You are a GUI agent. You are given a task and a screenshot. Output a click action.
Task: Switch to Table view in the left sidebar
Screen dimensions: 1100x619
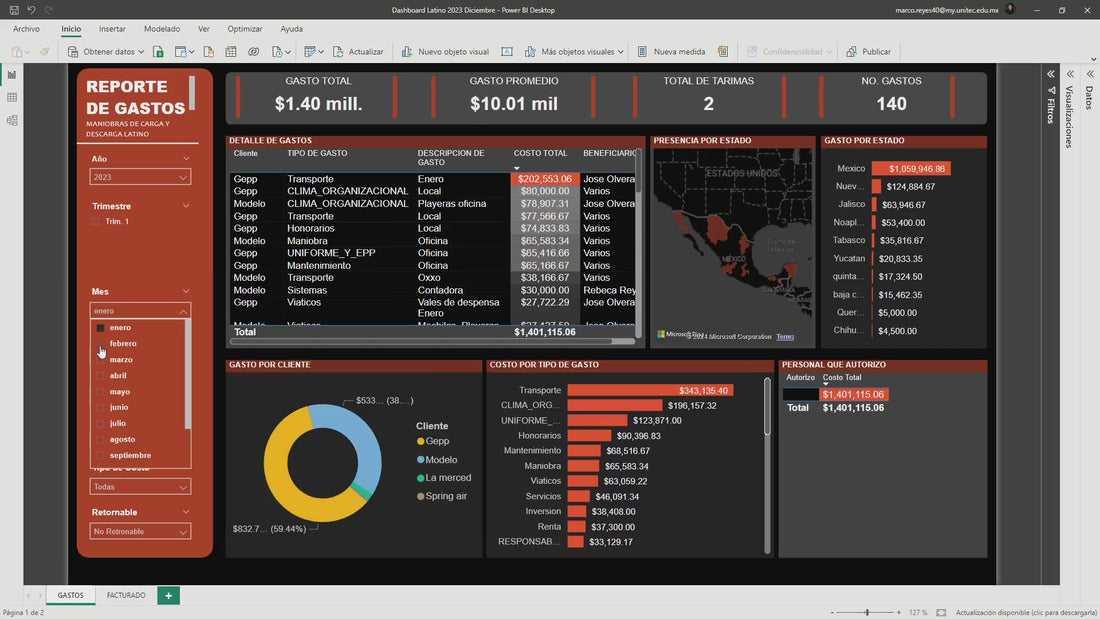pyautogui.click(x=12, y=97)
